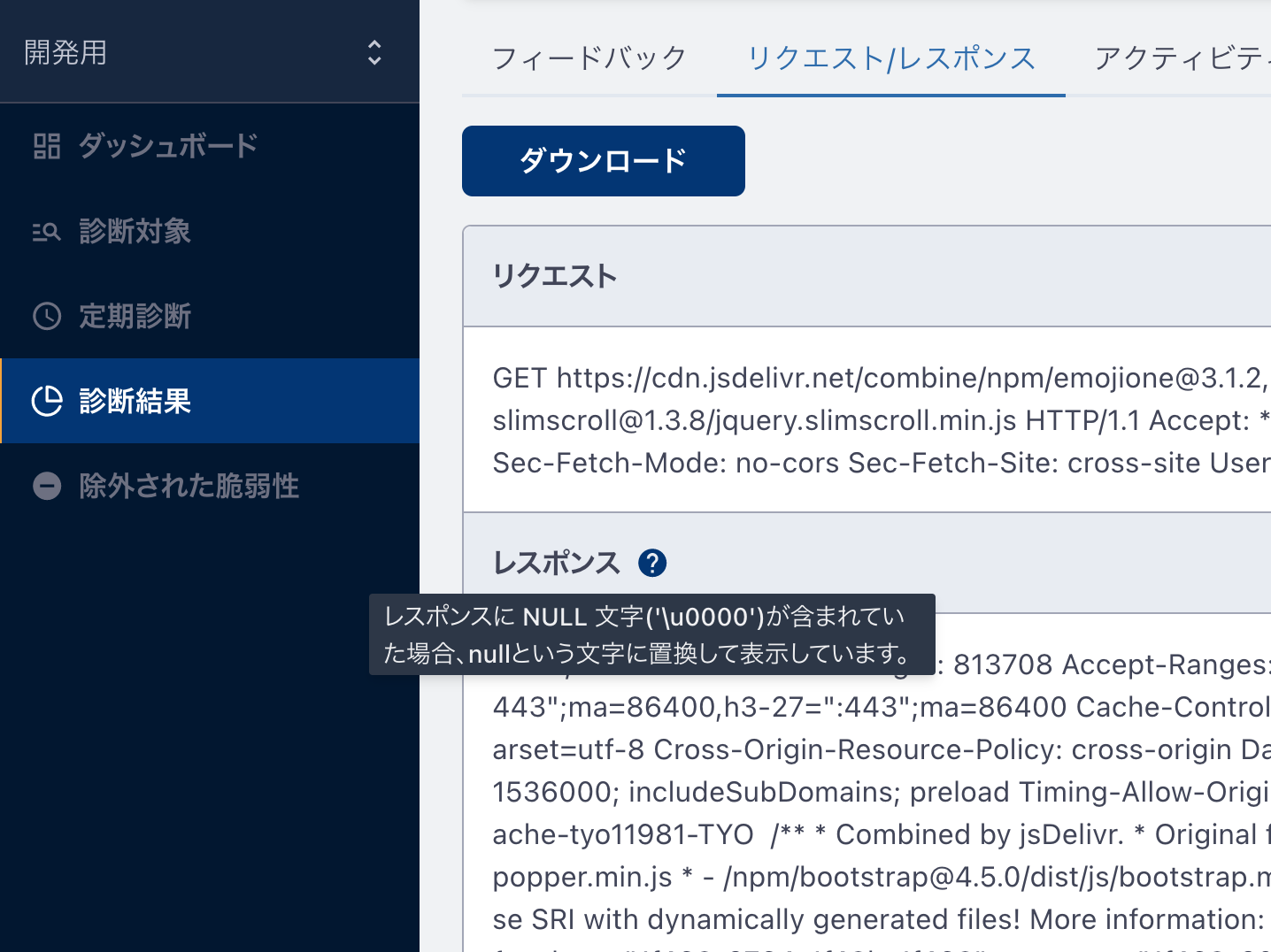The width and height of the screenshot is (1271, 952).
Task: Click the 定期診断 clock icon
Action: pyautogui.click(x=47, y=316)
